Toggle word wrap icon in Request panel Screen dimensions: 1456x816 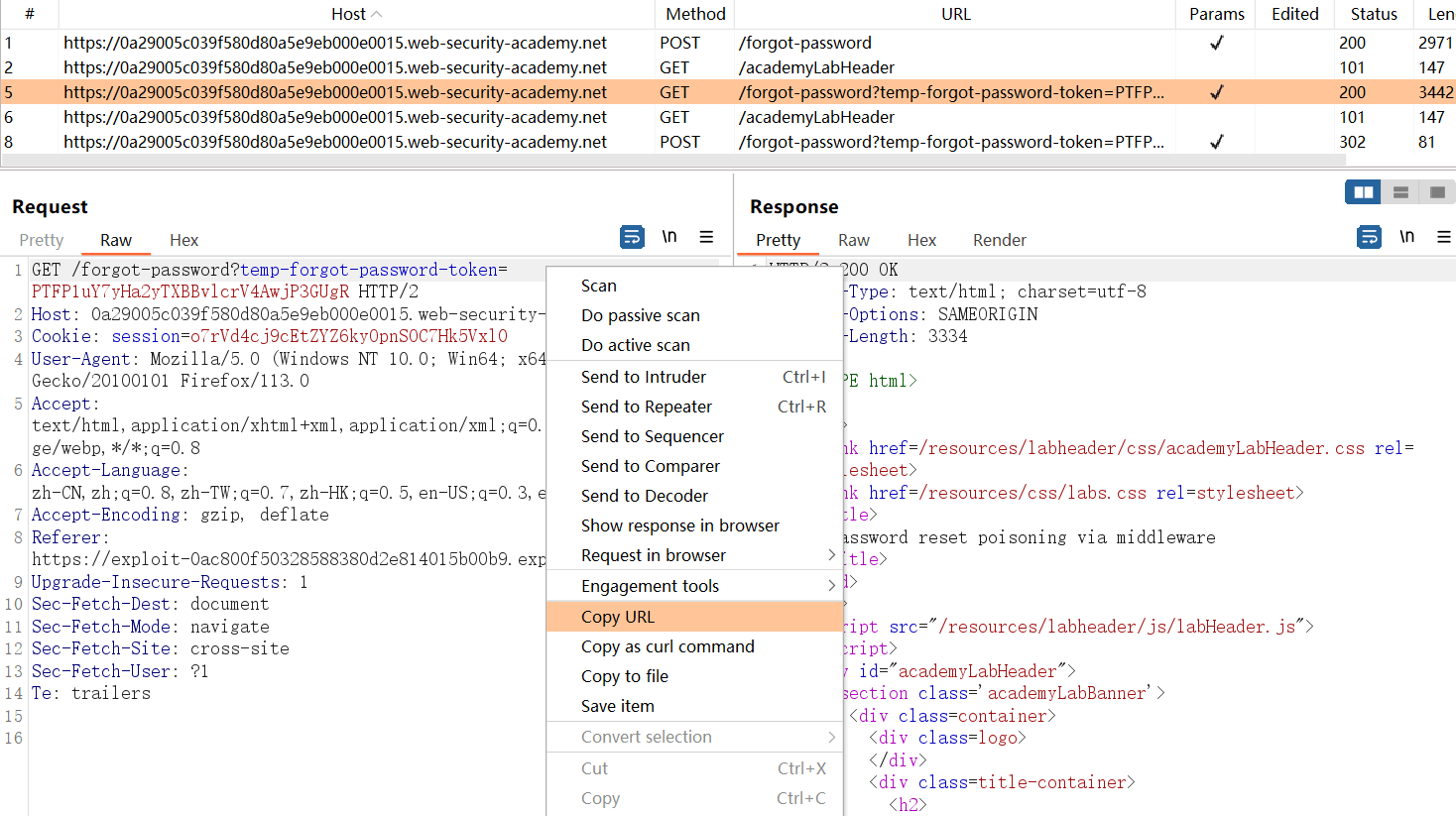pos(632,237)
